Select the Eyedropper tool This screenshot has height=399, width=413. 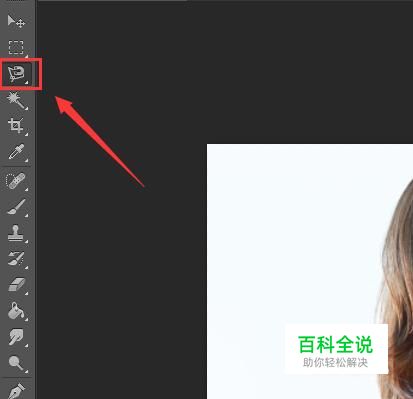16,152
